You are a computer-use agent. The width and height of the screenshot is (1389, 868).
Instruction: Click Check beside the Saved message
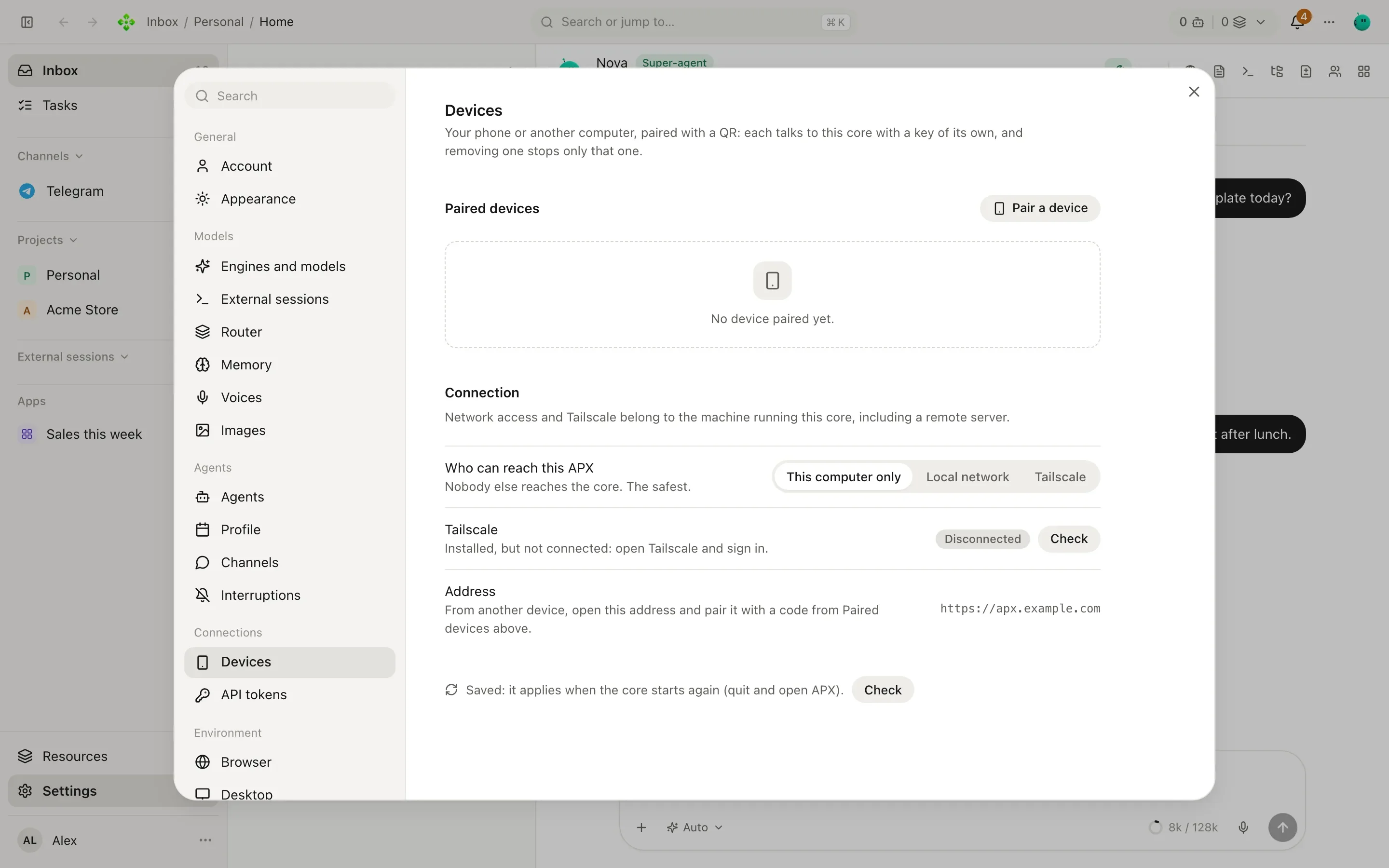pyautogui.click(x=883, y=690)
